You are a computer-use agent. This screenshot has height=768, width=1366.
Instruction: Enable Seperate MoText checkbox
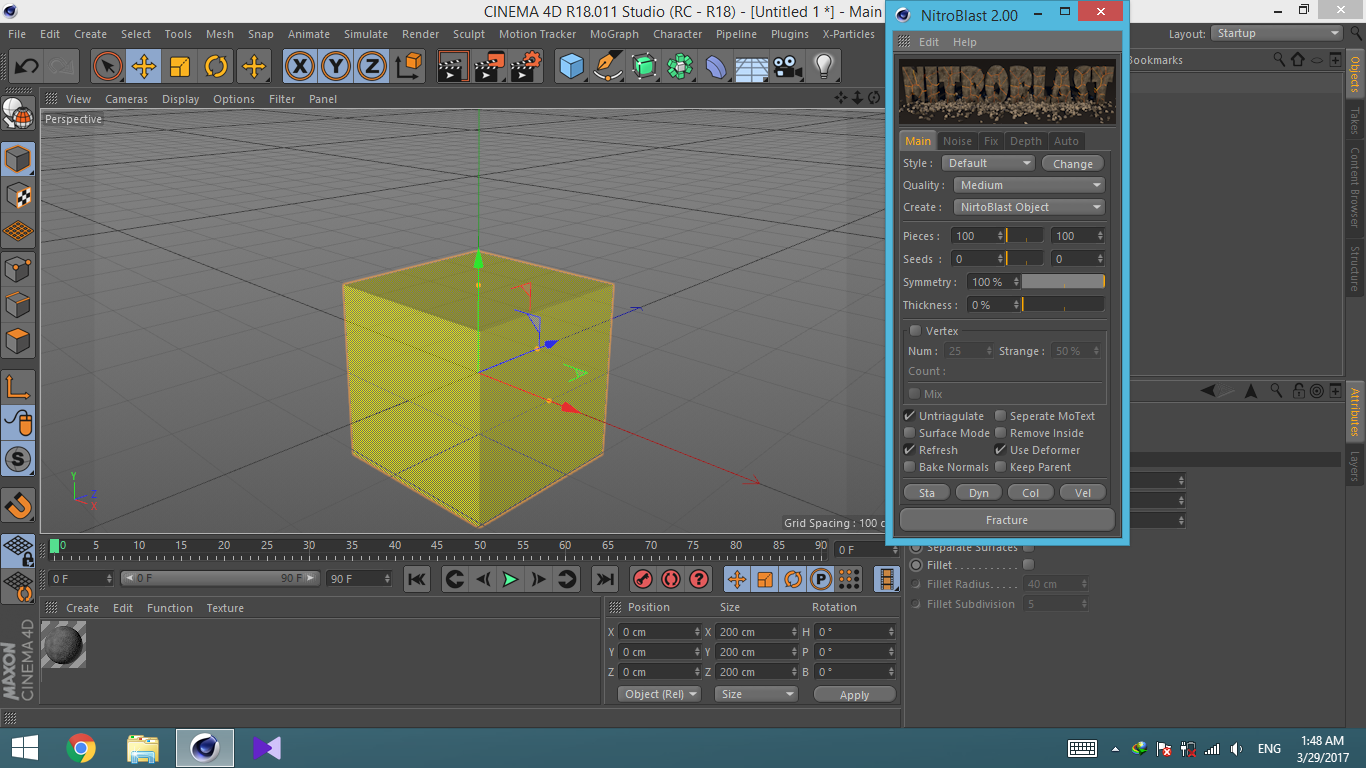pos(1000,416)
